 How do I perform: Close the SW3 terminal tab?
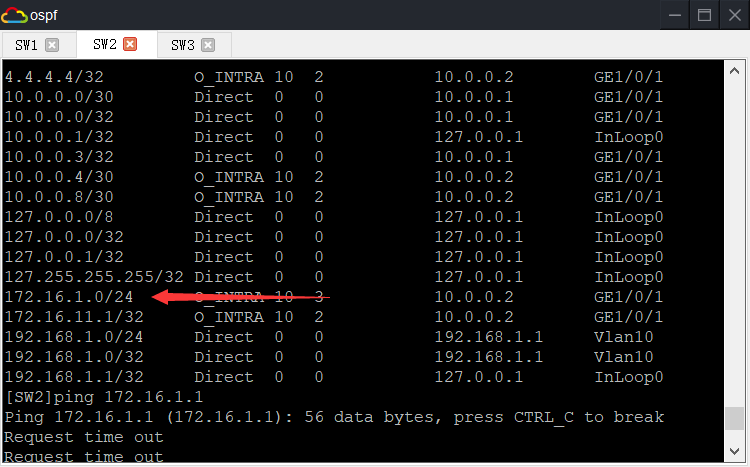point(208,45)
